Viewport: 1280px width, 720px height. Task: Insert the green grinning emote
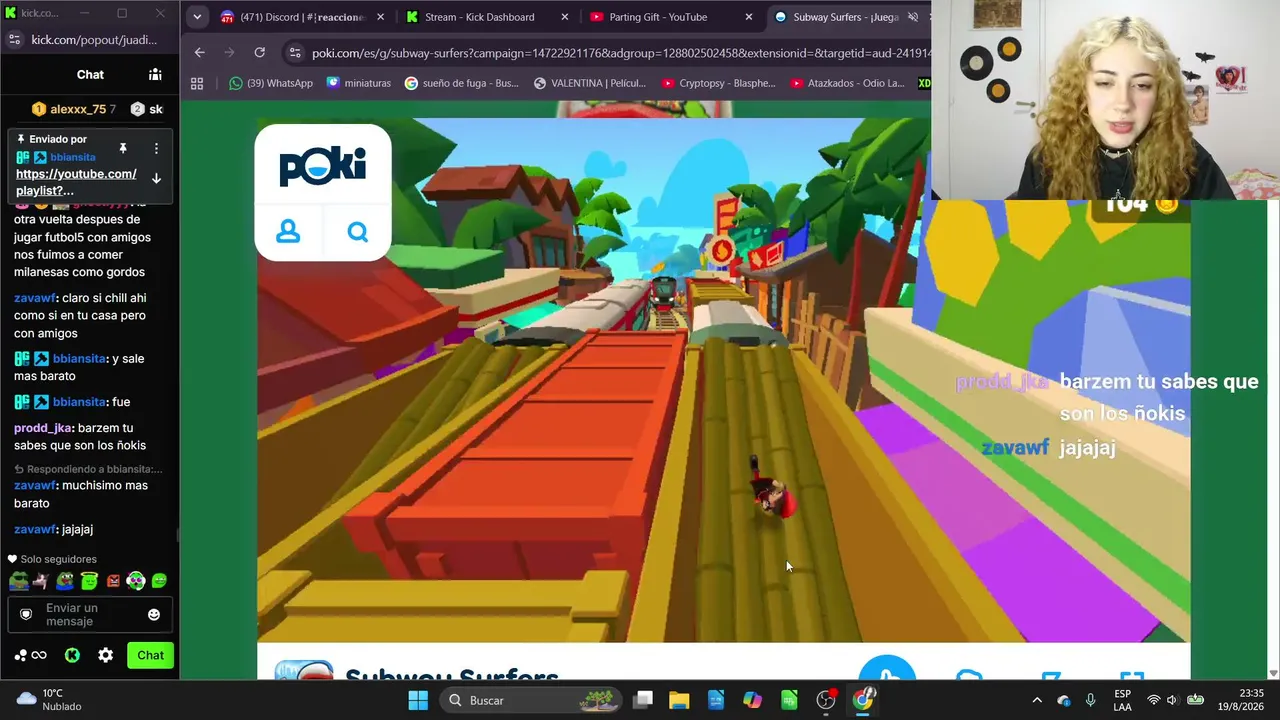pos(158,580)
